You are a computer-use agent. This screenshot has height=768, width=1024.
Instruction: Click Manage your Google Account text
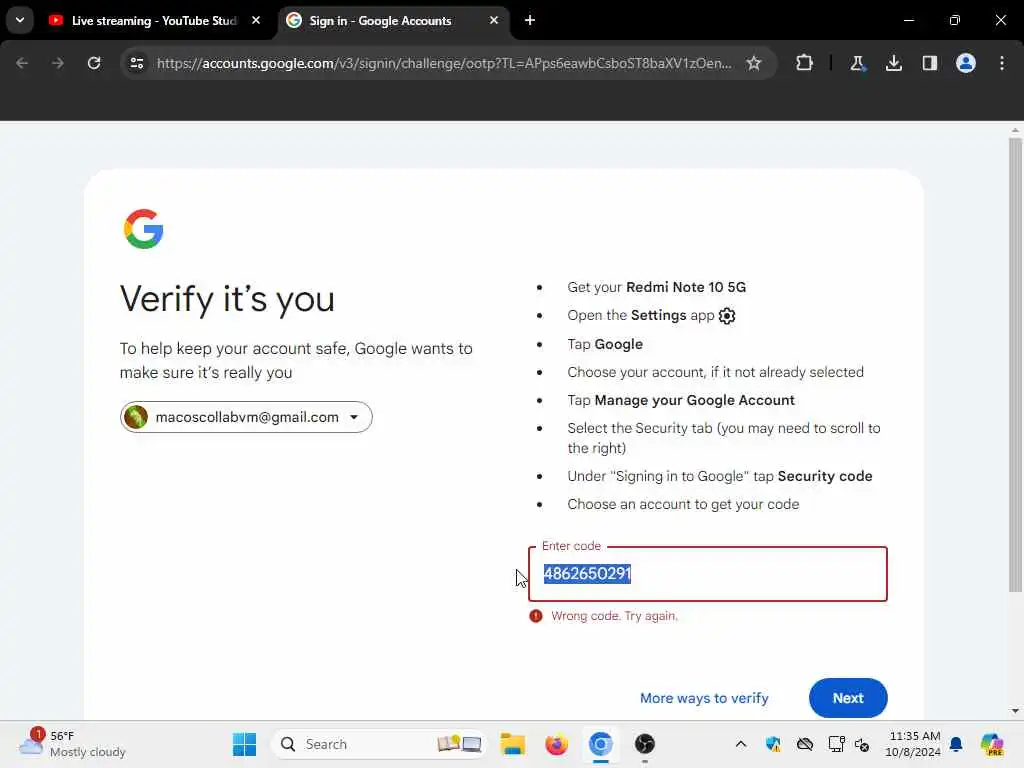coord(694,400)
